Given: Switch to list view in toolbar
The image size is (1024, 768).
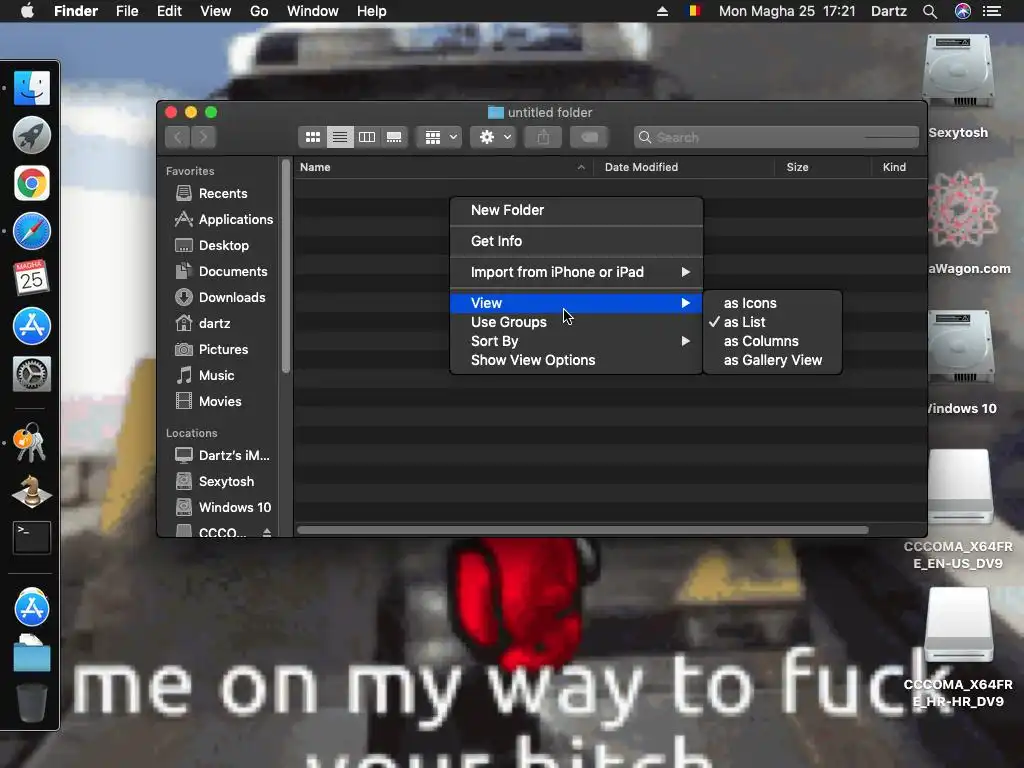Looking at the screenshot, I should [340, 137].
